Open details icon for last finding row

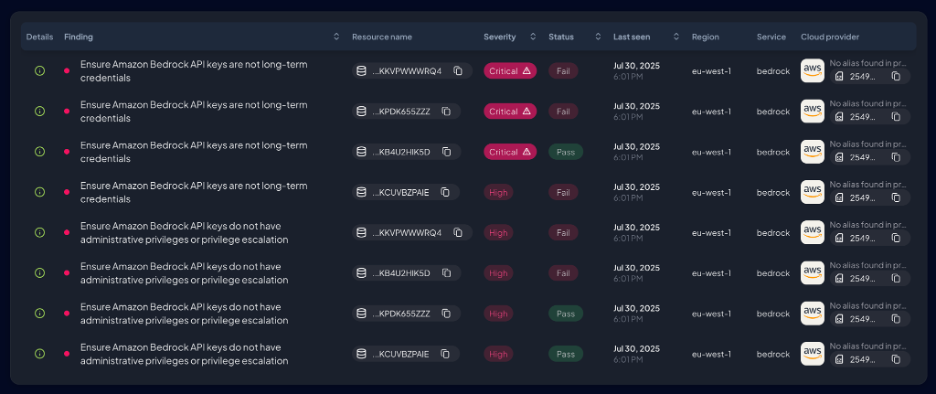pos(40,353)
